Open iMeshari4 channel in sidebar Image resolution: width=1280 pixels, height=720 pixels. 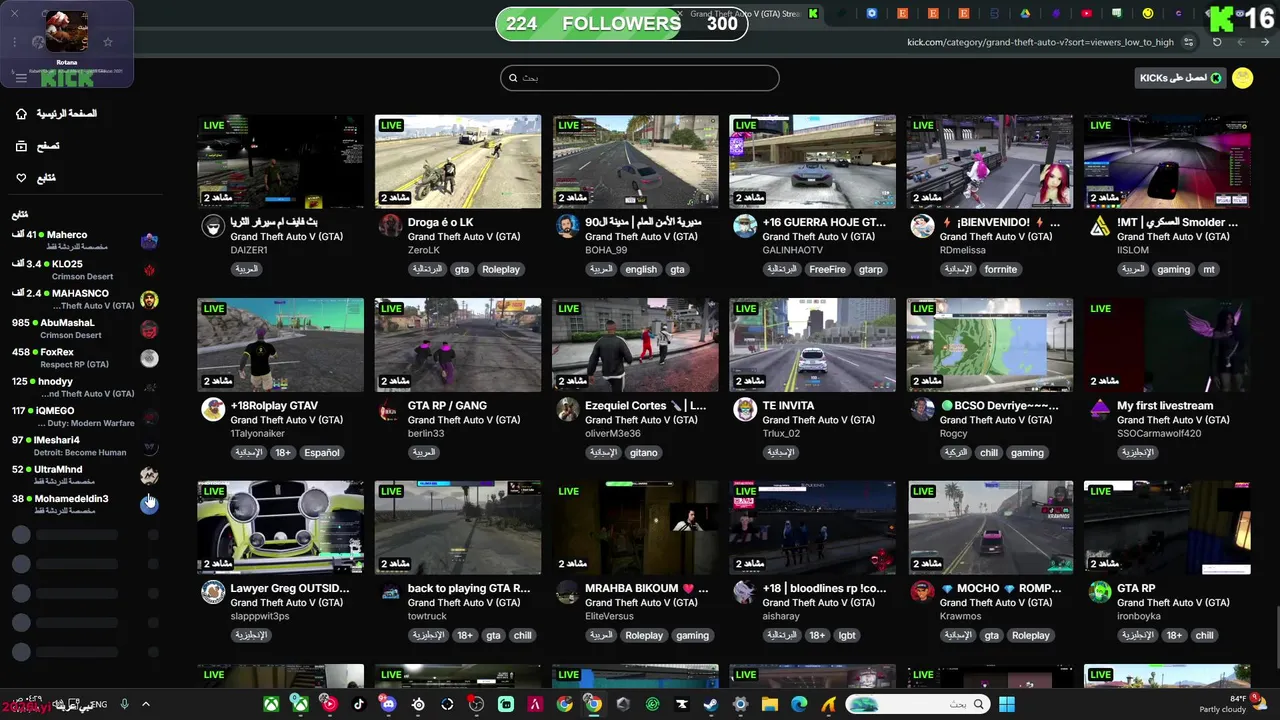(85, 446)
